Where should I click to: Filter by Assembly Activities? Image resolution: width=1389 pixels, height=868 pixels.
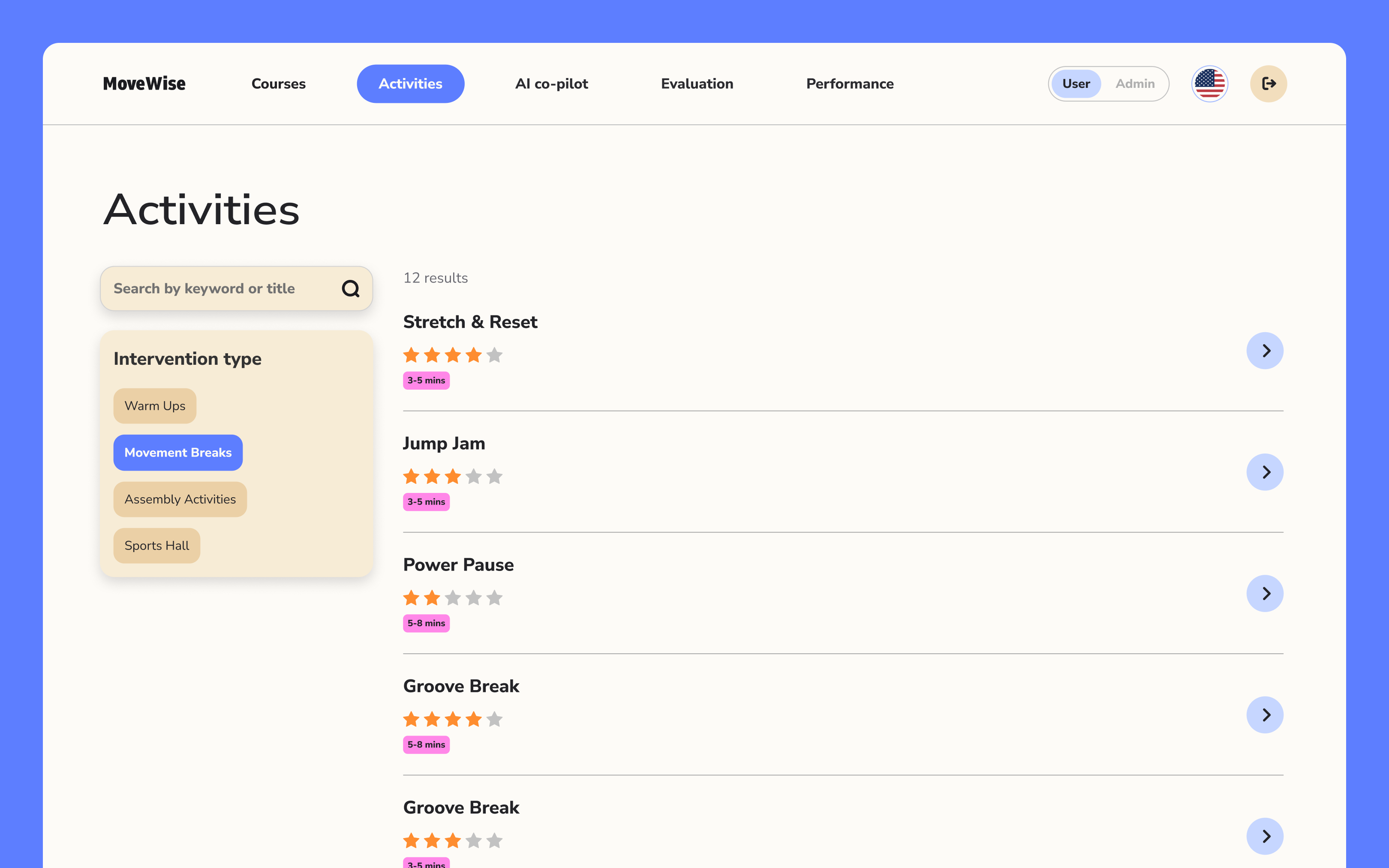(x=180, y=499)
